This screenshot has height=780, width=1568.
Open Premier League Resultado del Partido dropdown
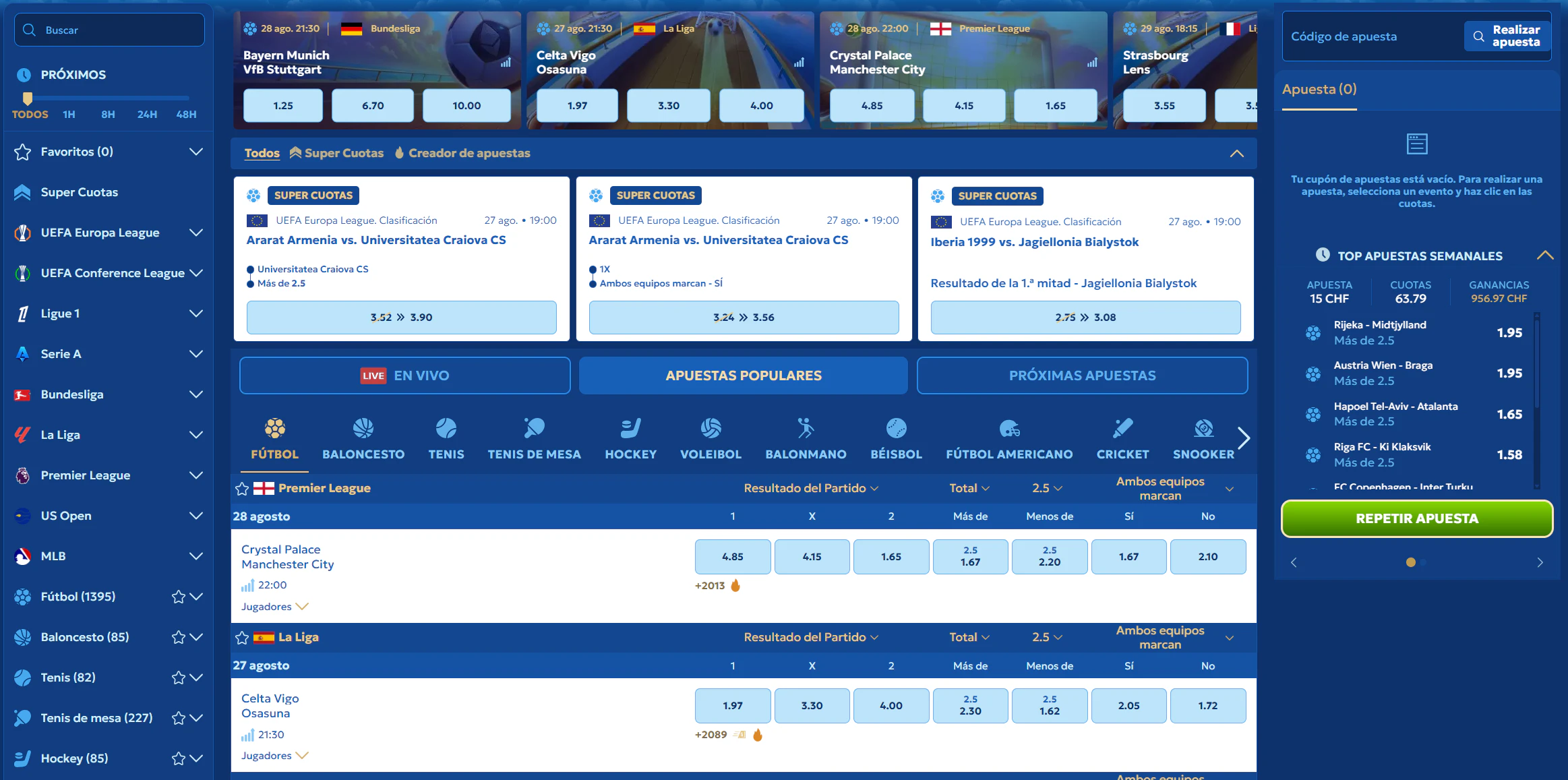[x=811, y=488]
